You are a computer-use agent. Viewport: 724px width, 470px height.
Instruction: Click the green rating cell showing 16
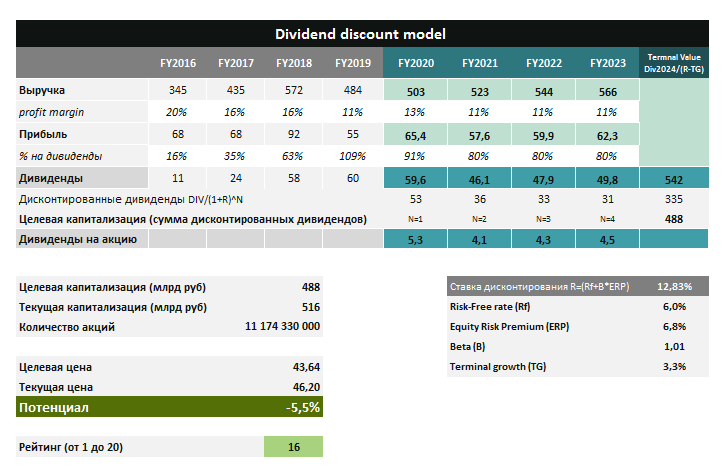click(x=293, y=446)
